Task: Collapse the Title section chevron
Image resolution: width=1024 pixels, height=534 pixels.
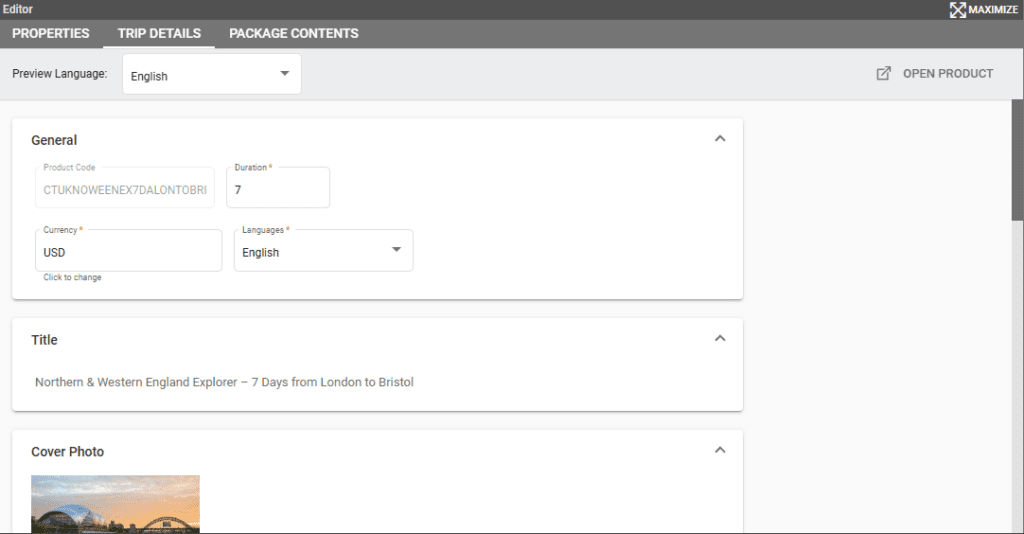Action: coord(719,339)
